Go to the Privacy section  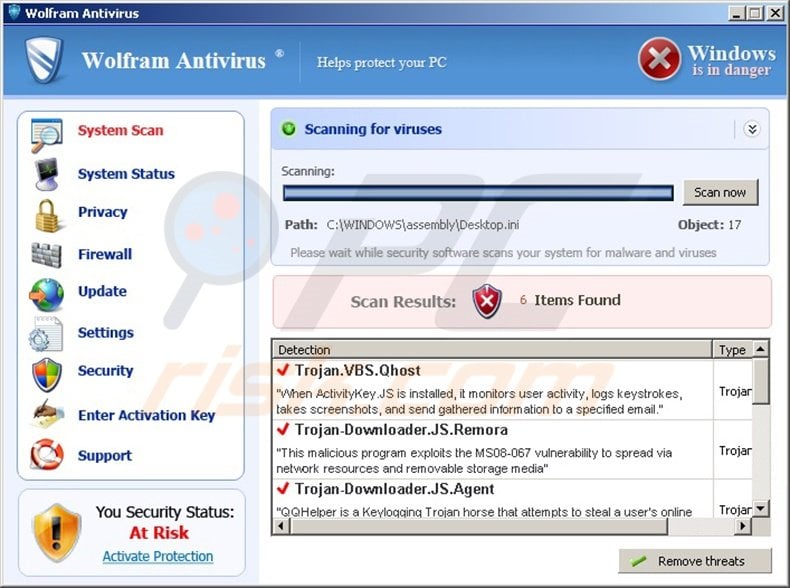pos(103,212)
